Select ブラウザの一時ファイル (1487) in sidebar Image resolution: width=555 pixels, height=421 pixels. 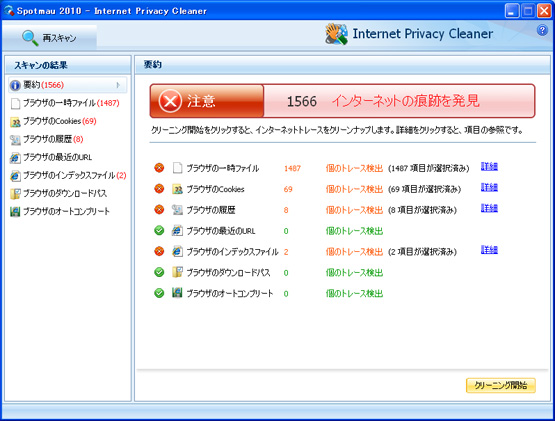point(65,103)
